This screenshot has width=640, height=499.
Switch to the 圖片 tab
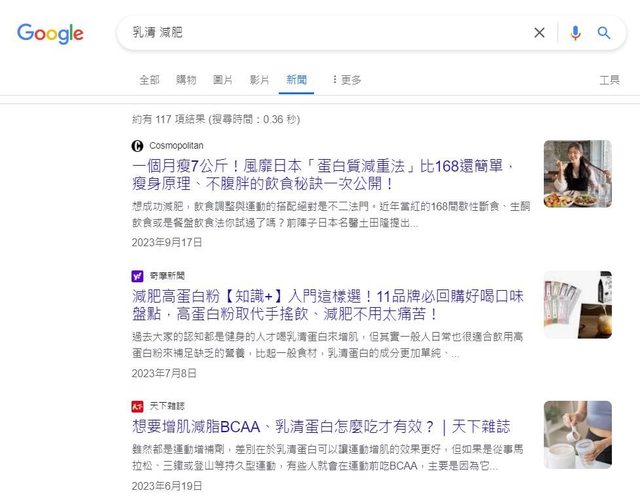pyautogui.click(x=223, y=79)
